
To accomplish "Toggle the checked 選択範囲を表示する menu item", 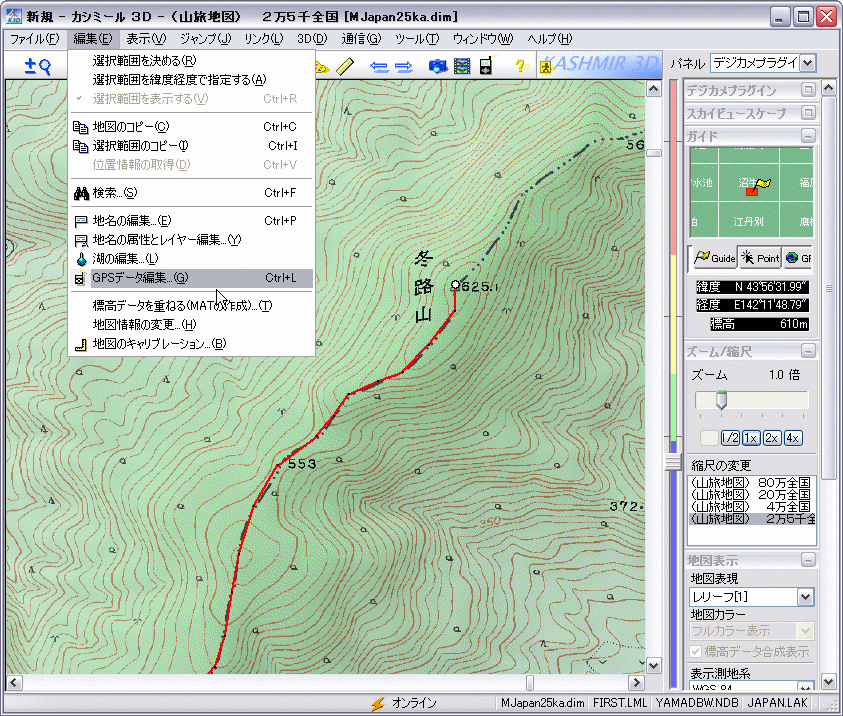I will [x=192, y=99].
